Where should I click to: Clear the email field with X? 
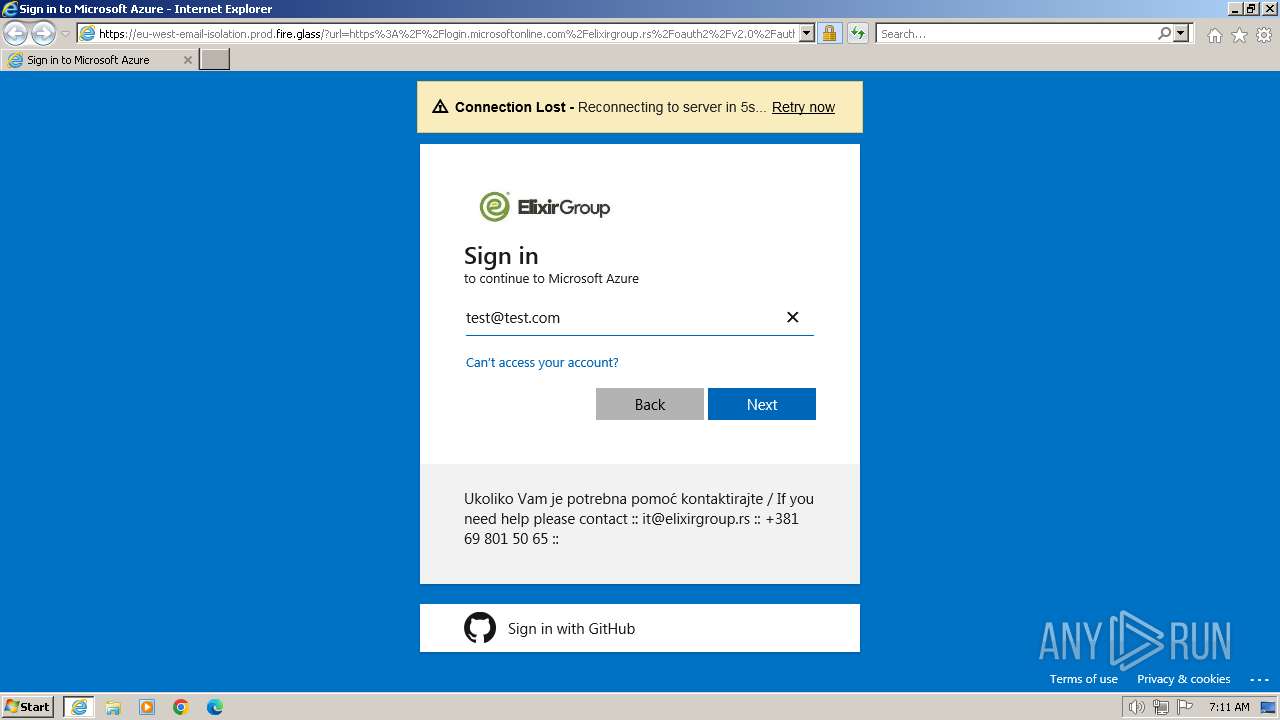(x=792, y=317)
